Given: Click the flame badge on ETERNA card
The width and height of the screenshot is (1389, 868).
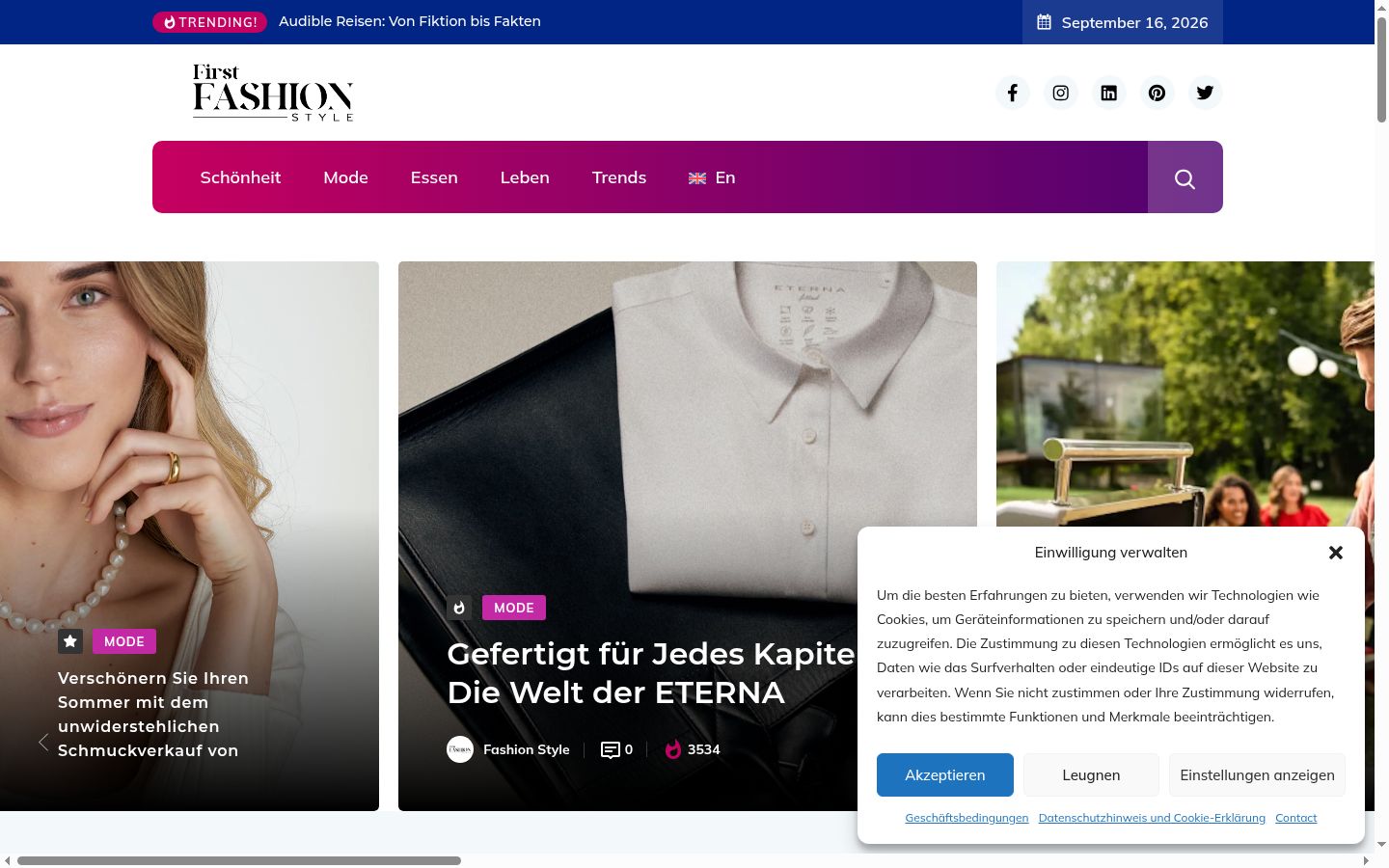Looking at the screenshot, I should 459,608.
